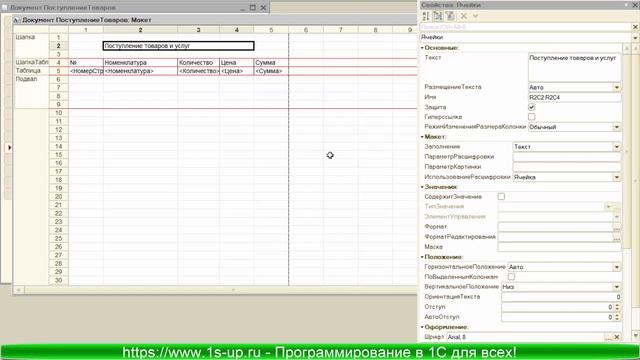Toggle the Защита checkbox
This screenshot has height=360, width=640.
pyautogui.click(x=531, y=107)
